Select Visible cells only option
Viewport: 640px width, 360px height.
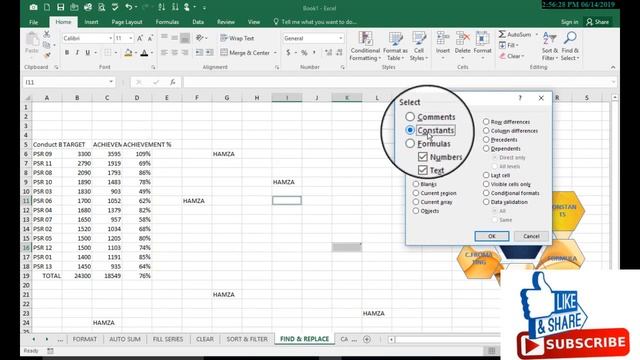pyautogui.click(x=486, y=184)
